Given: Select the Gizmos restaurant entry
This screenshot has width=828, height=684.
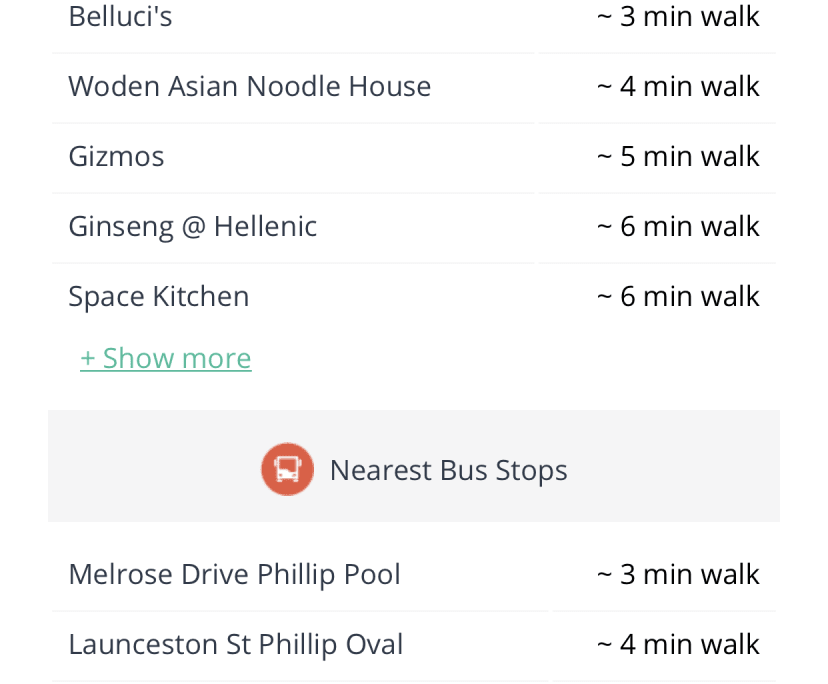Looking at the screenshot, I should click(x=116, y=156).
